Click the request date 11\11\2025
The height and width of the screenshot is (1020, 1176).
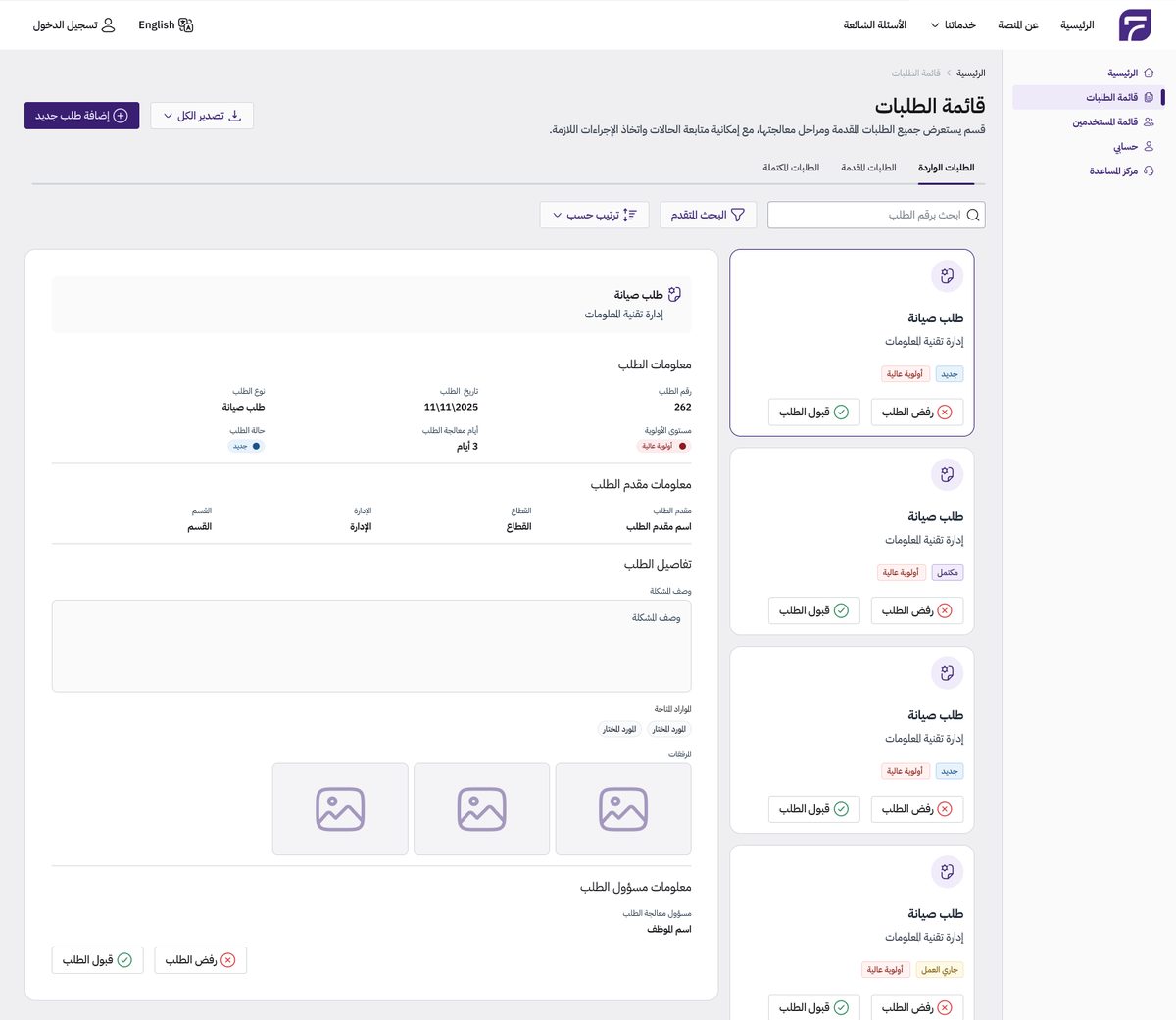451,407
